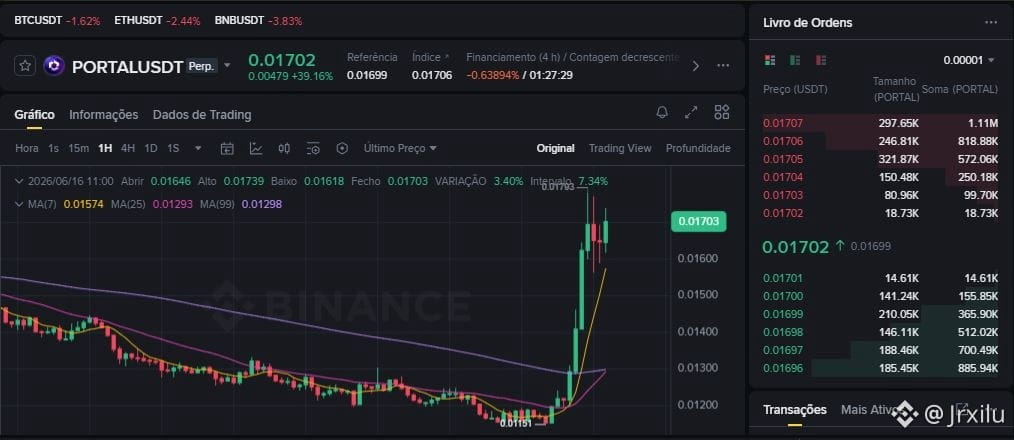Select the 1s interval
This screenshot has width=1014, height=440.
[x=53, y=148]
